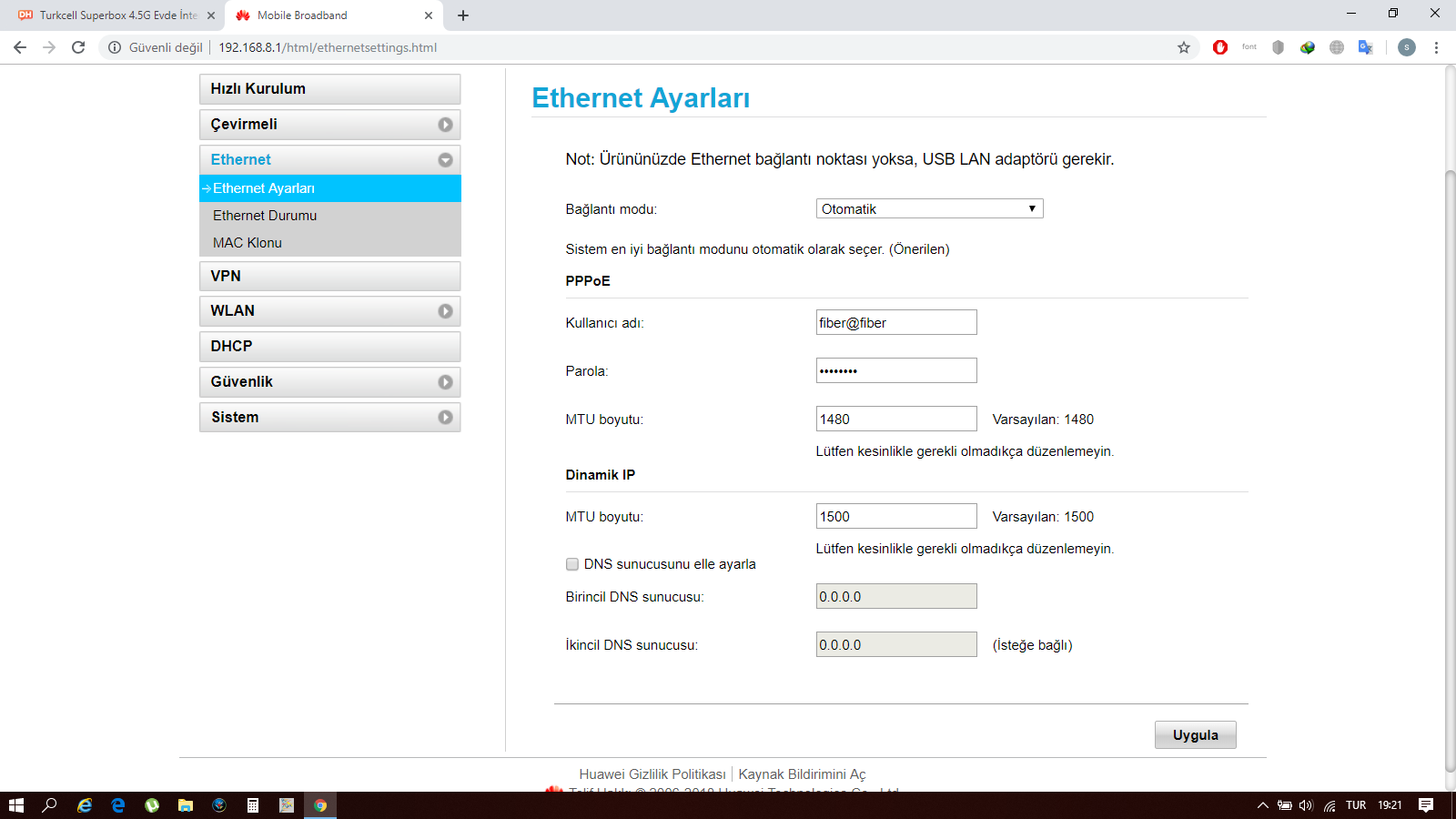The height and width of the screenshot is (819, 1456).
Task: Click the Parola password field
Action: pos(896,370)
